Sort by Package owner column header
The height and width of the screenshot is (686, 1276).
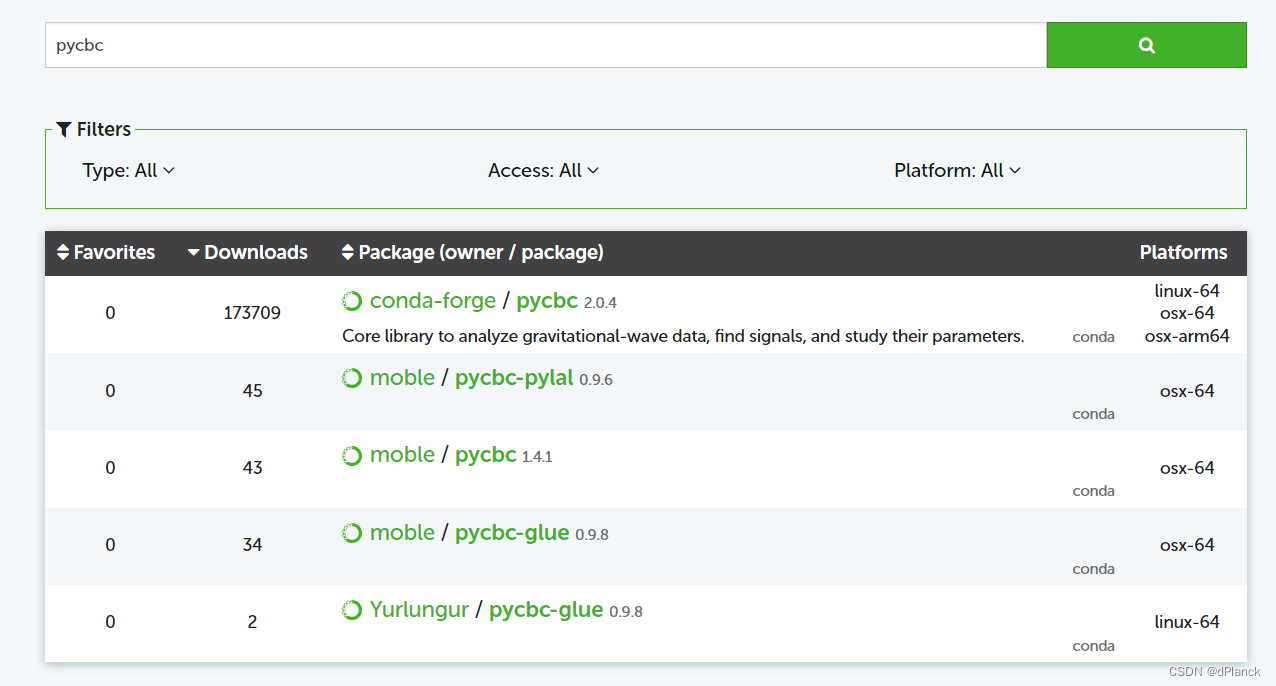[x=472, y=252]
